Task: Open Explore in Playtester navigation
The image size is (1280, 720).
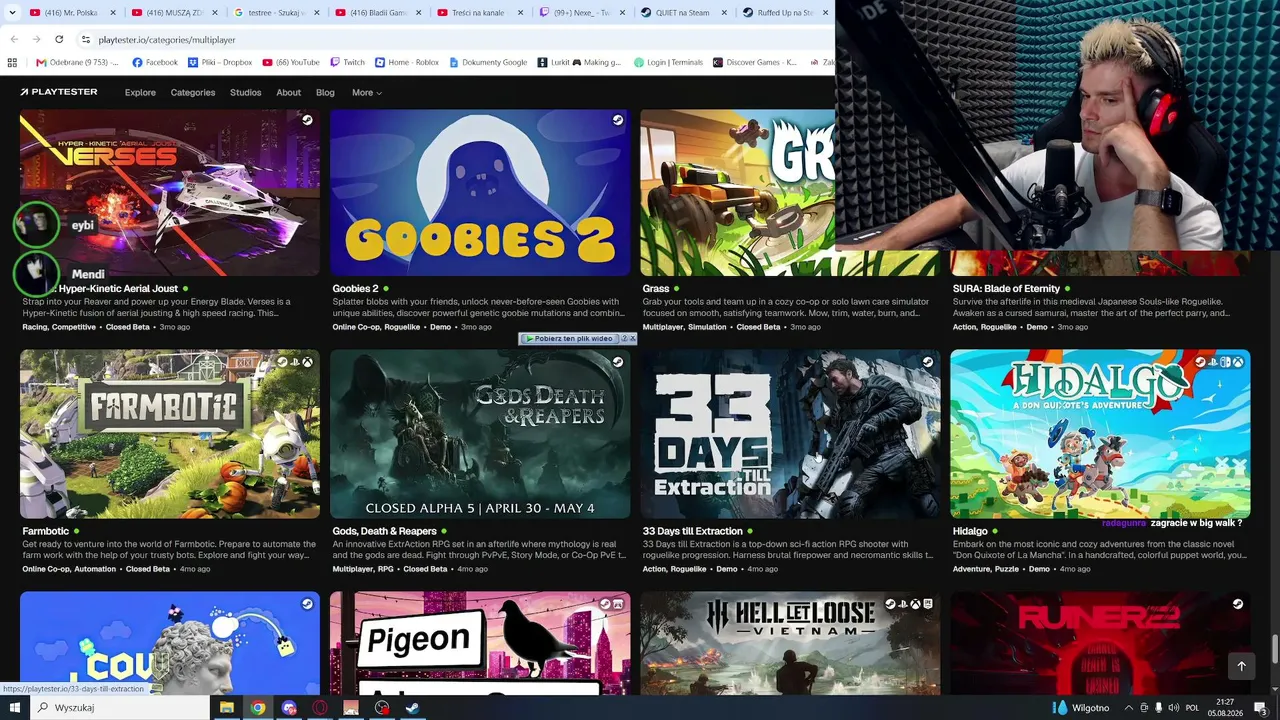Action: (140, 92)
